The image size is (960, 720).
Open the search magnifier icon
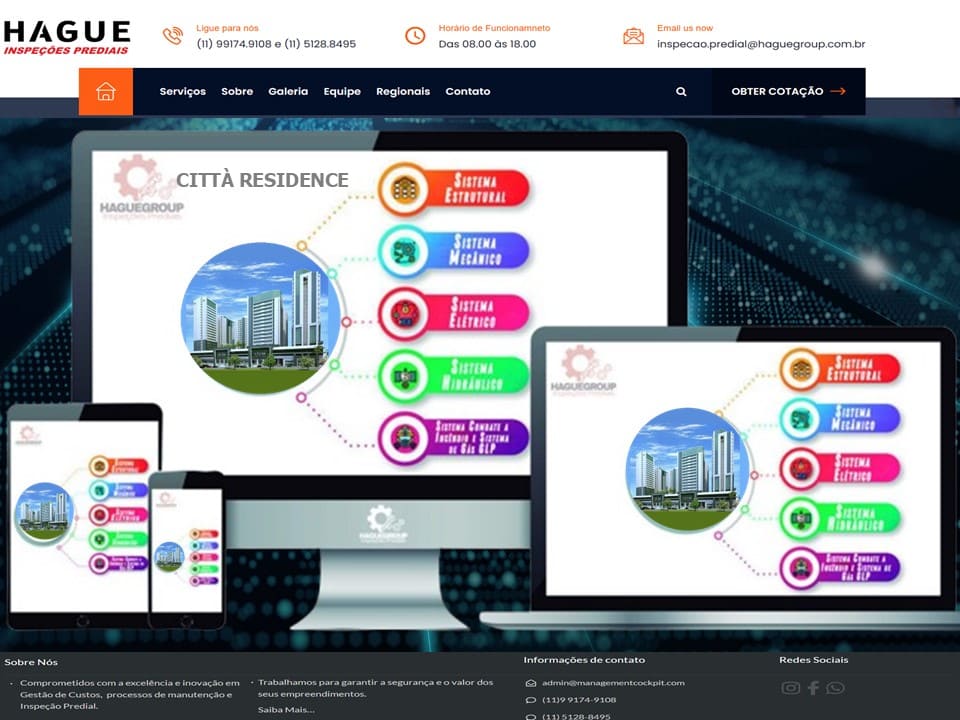click(x=681, y=92)
